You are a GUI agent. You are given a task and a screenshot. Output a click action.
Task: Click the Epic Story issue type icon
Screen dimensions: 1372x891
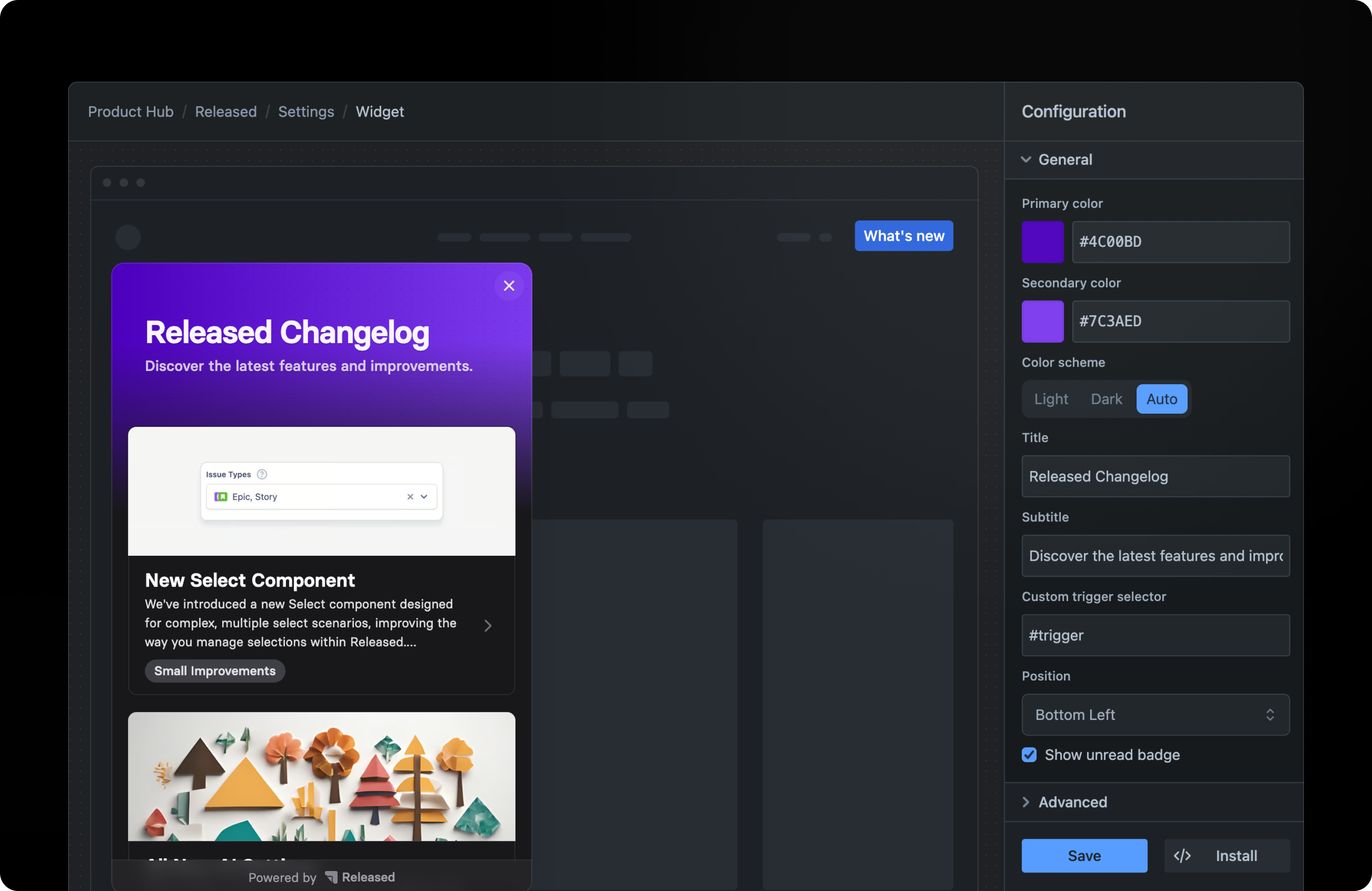221,497
